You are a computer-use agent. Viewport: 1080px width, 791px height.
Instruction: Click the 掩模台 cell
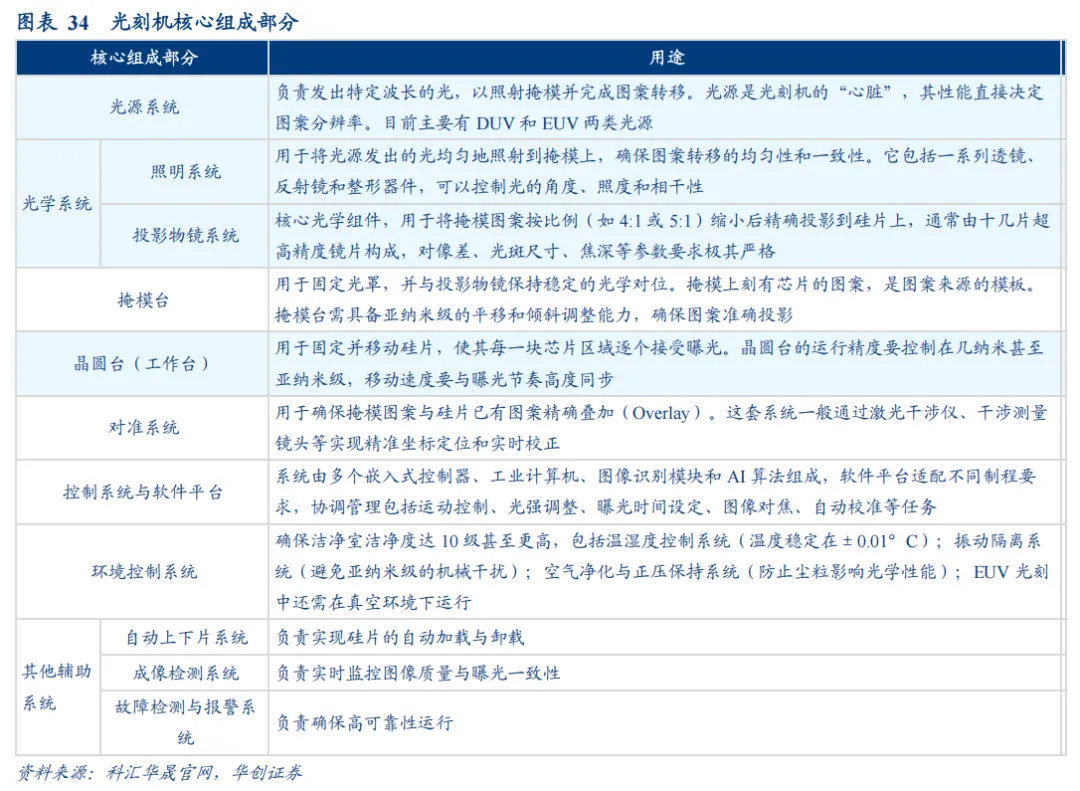click(143, 300)
